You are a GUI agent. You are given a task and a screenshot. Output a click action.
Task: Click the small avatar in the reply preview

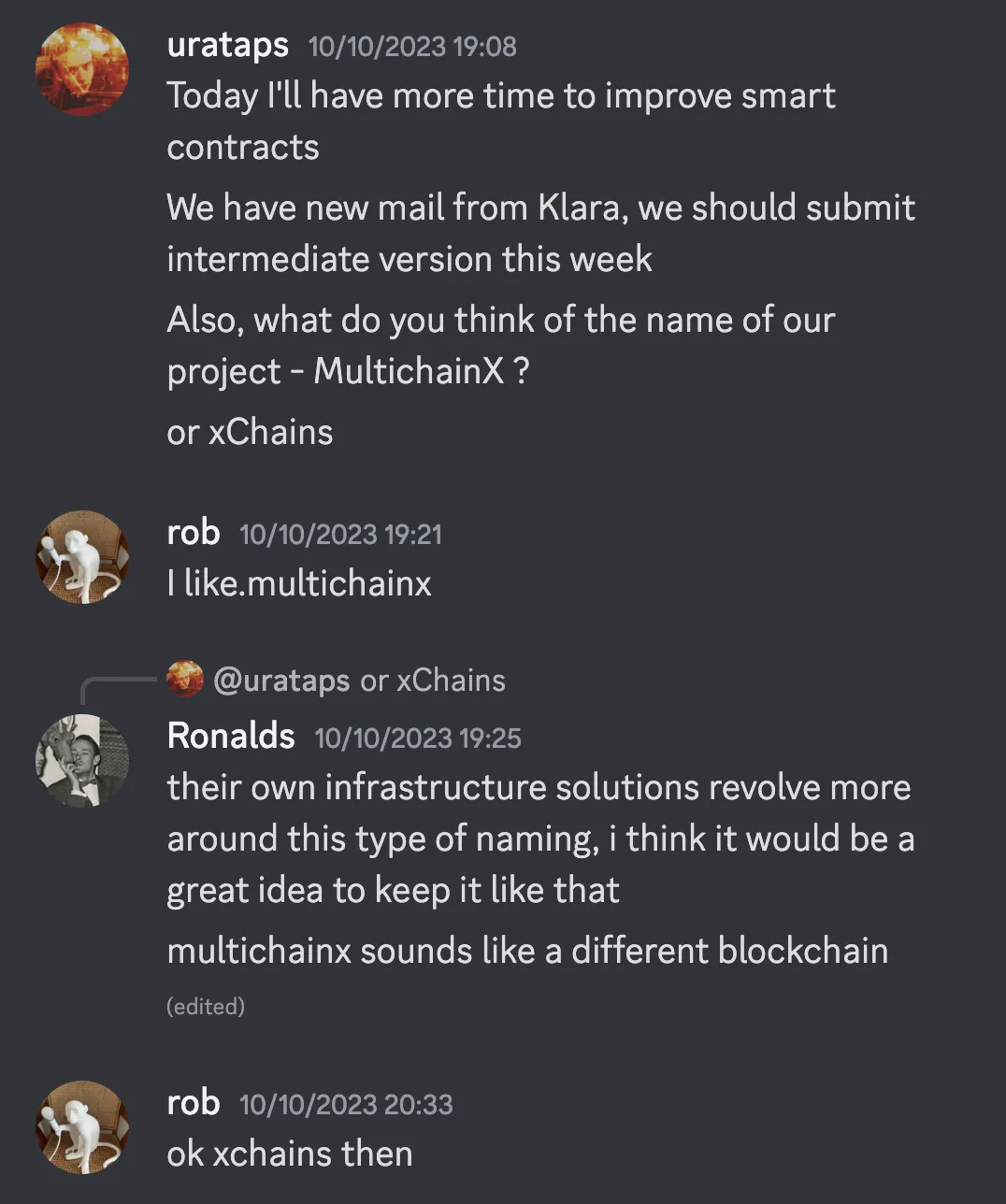185,680
